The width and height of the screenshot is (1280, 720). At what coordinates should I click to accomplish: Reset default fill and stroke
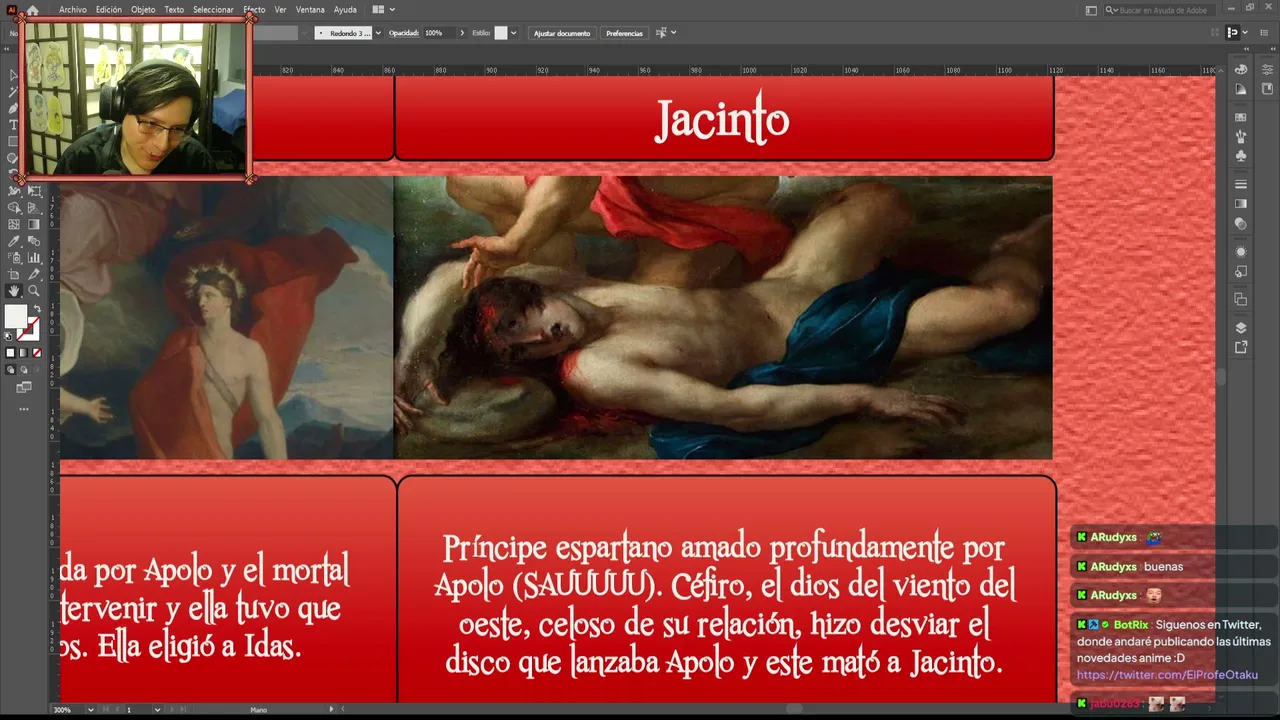coord(9,336)
